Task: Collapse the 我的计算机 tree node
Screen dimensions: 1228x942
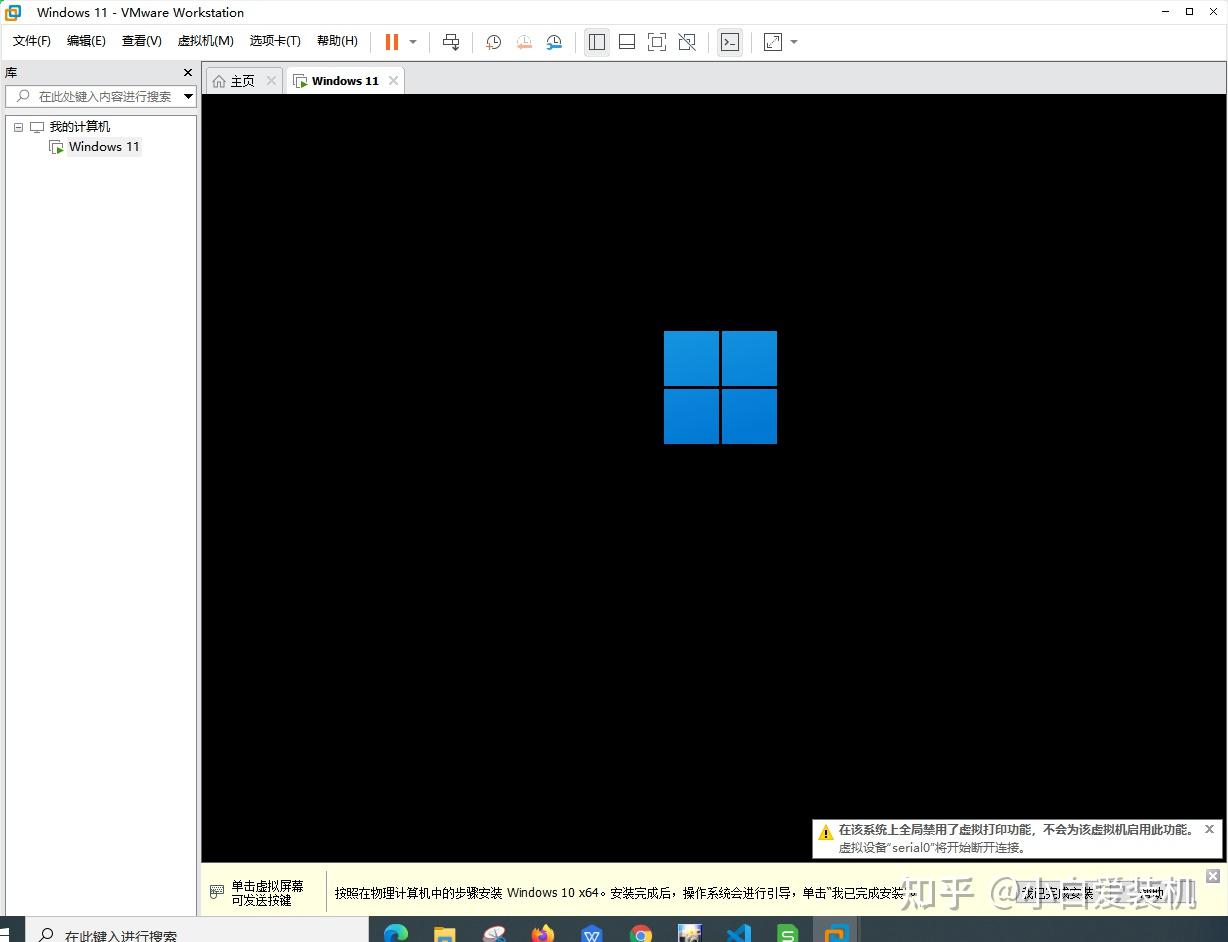Action: point(17,126)
